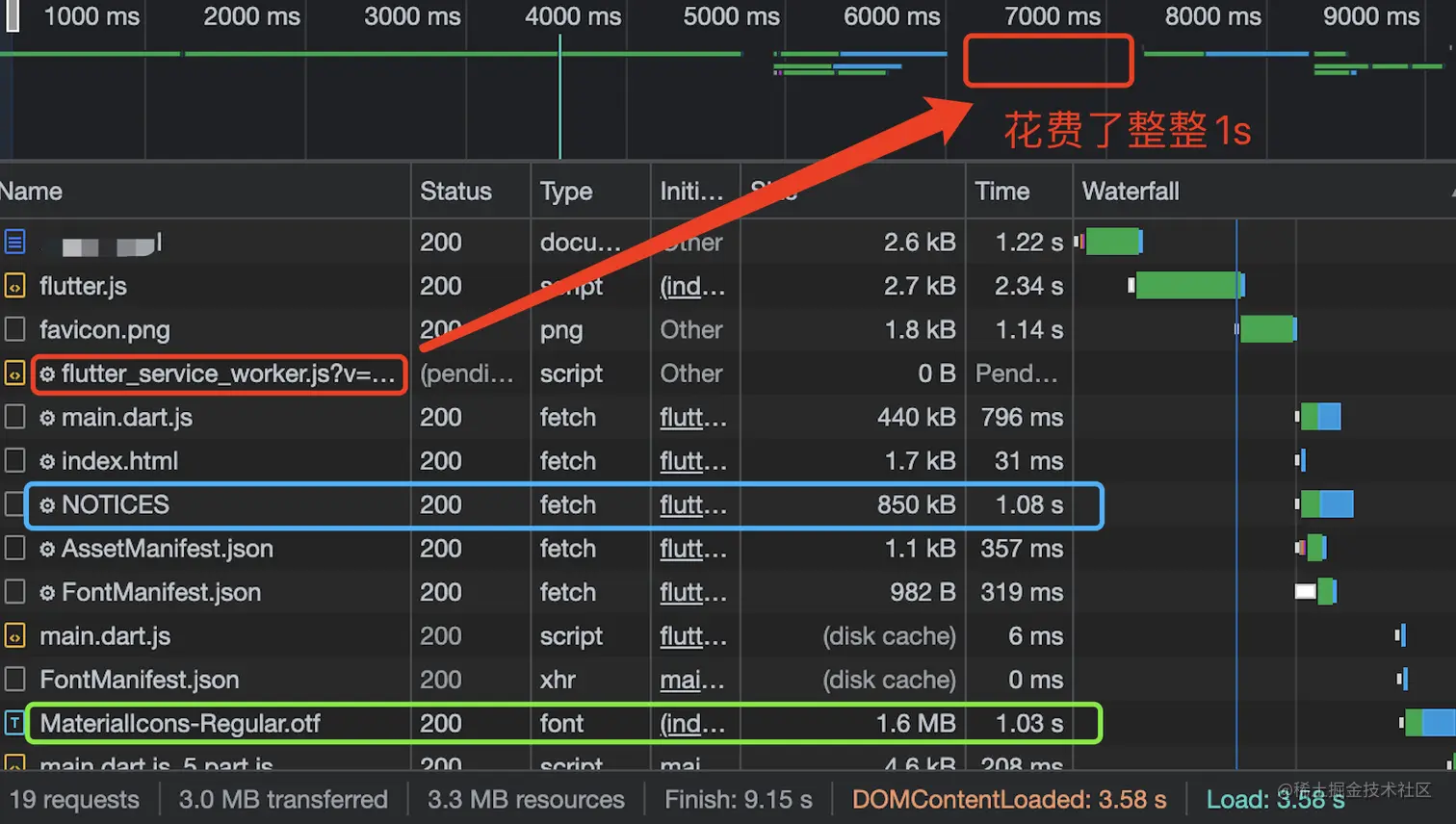The width and height of the screenshot is (1456, 824).
Task: Click the gear icon next to FontManifest.json fetch
Action: click(x=47, y=593)
